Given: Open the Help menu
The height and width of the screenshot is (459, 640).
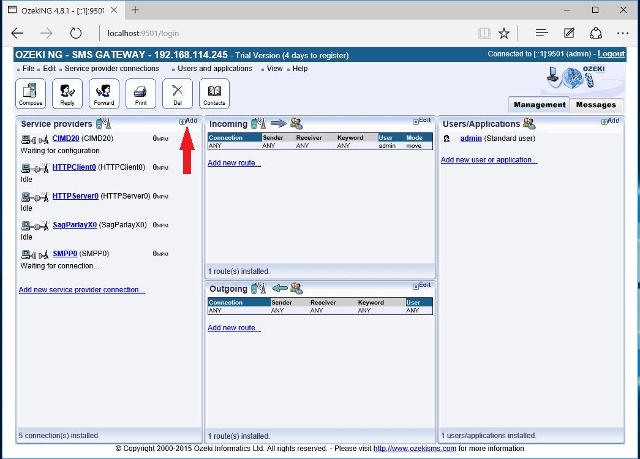Looking at the screenshot, I should [300, 69].
